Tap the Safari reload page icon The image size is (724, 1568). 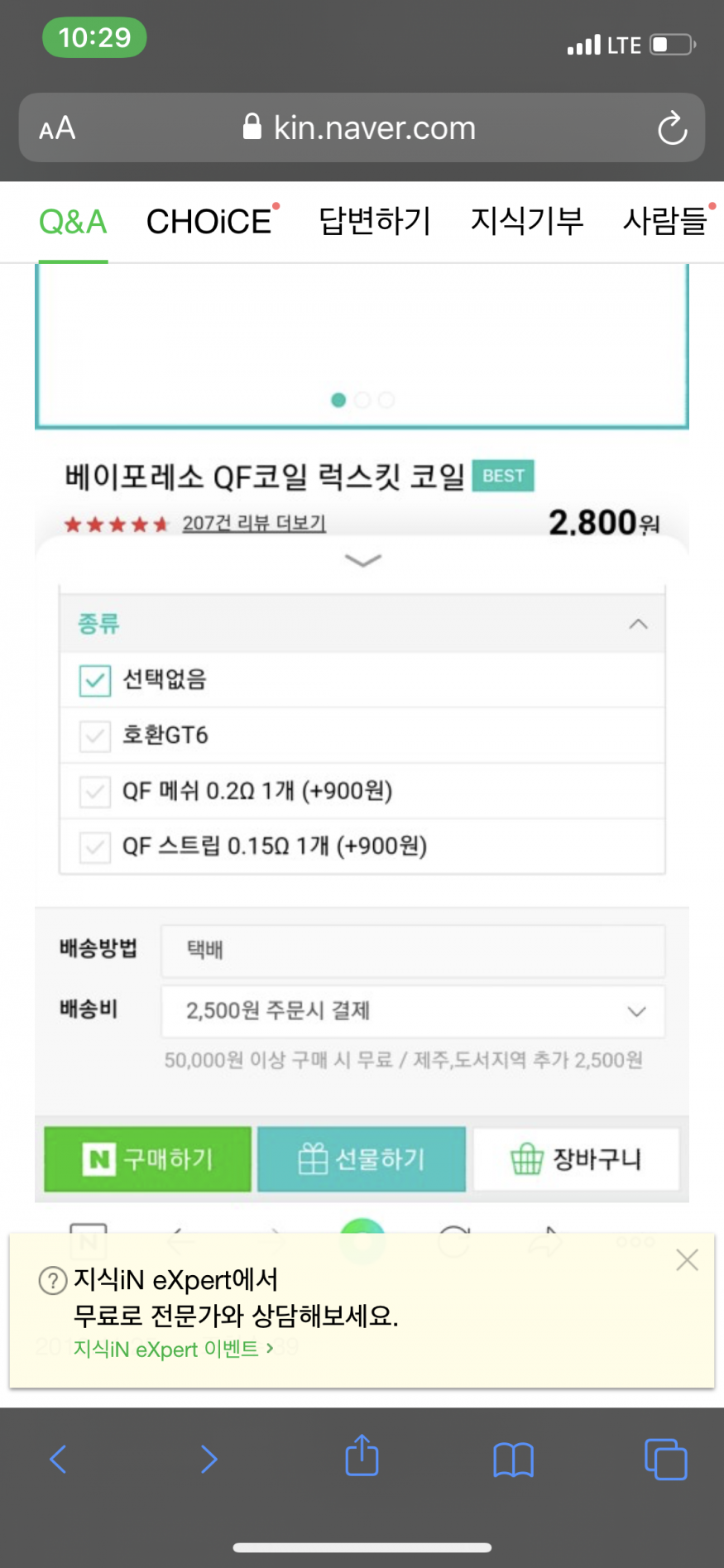click(672, 128)
